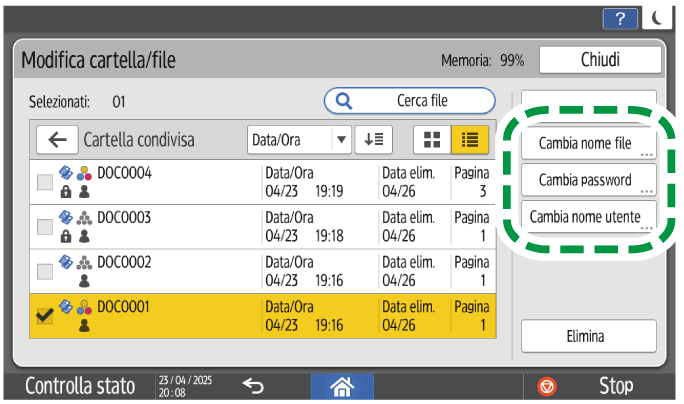684x404 pixels.
Task: Tap the Stop label
Action: 616,386
